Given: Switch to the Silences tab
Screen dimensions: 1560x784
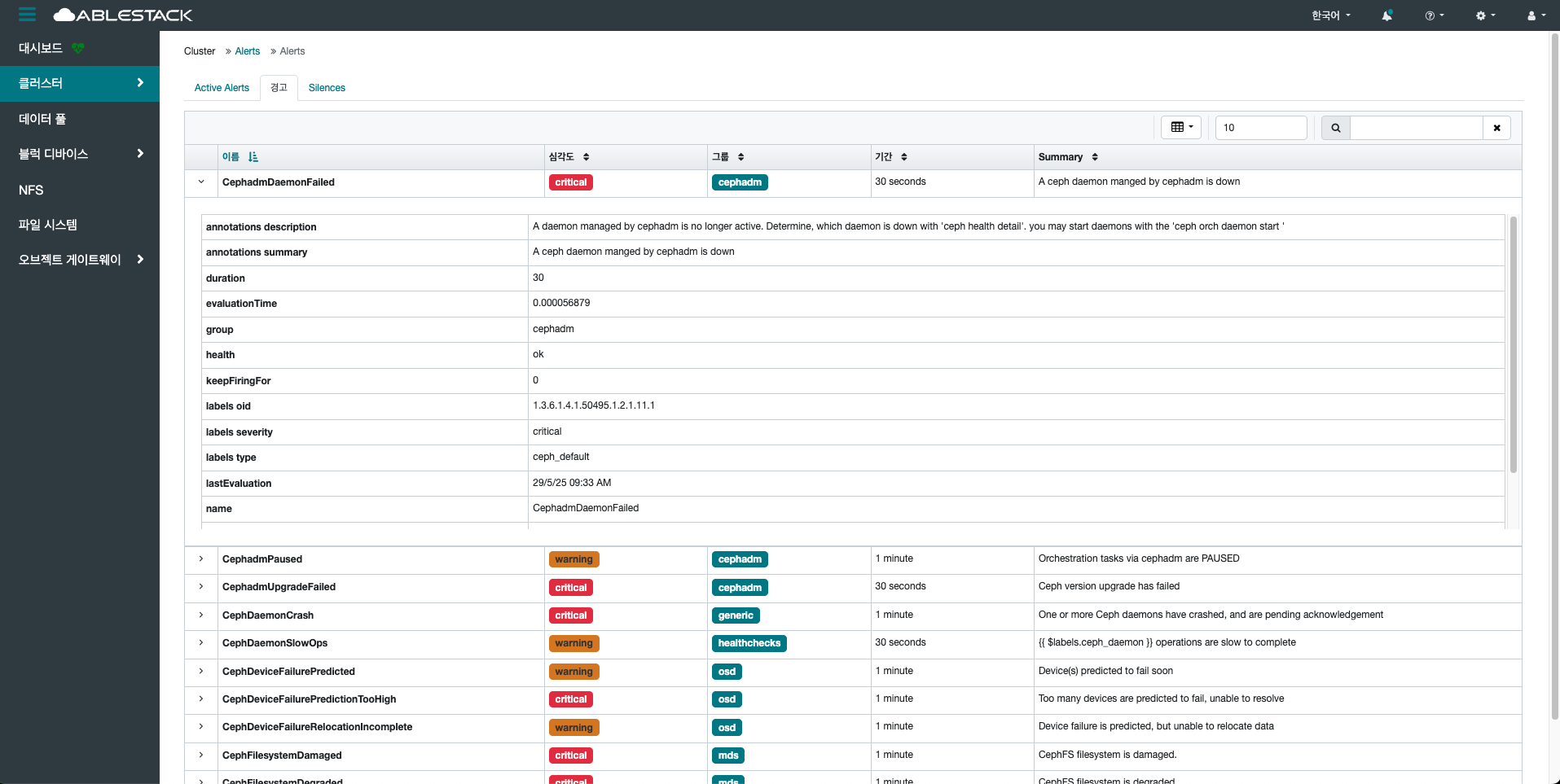Looking at the screenshot, I should [327, 88].
